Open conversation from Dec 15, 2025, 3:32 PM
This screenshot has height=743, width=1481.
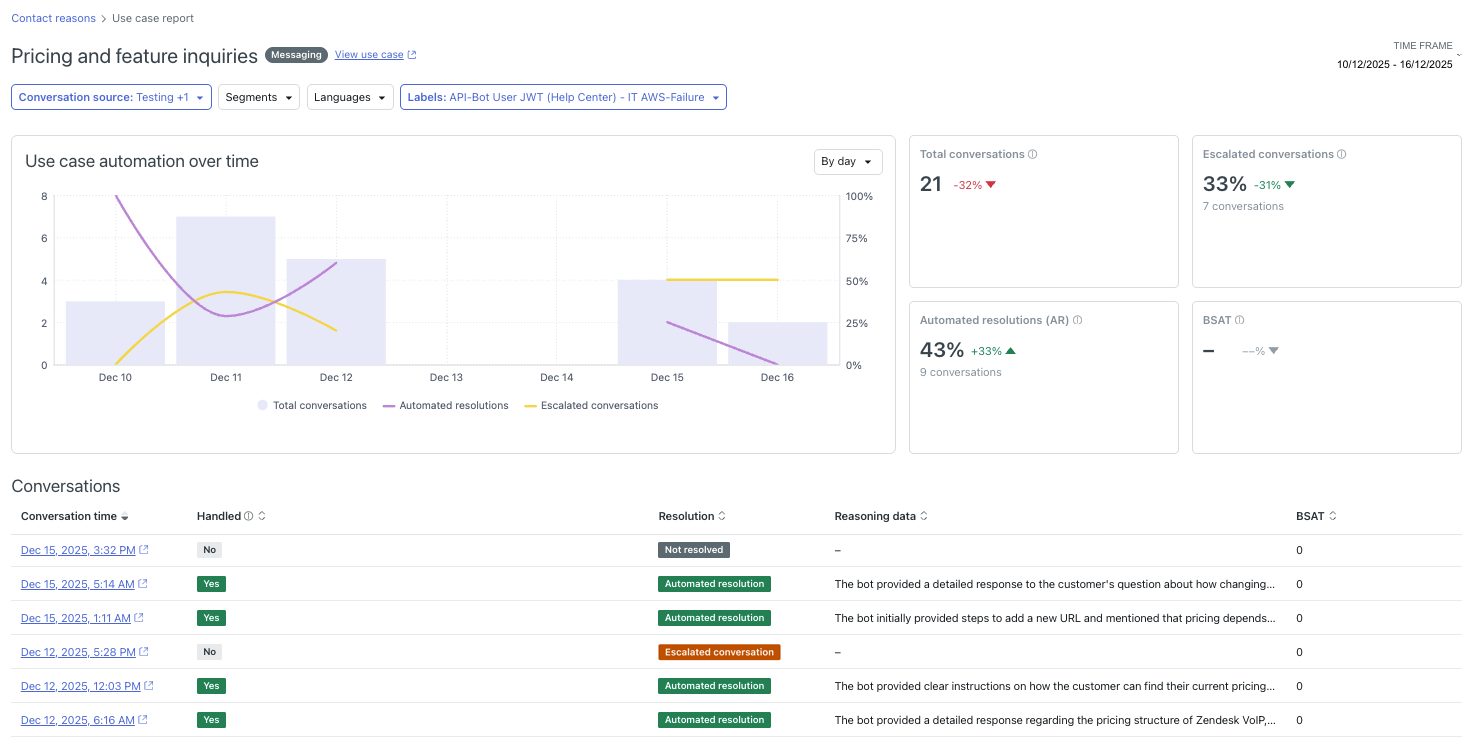tap(78, 551)
